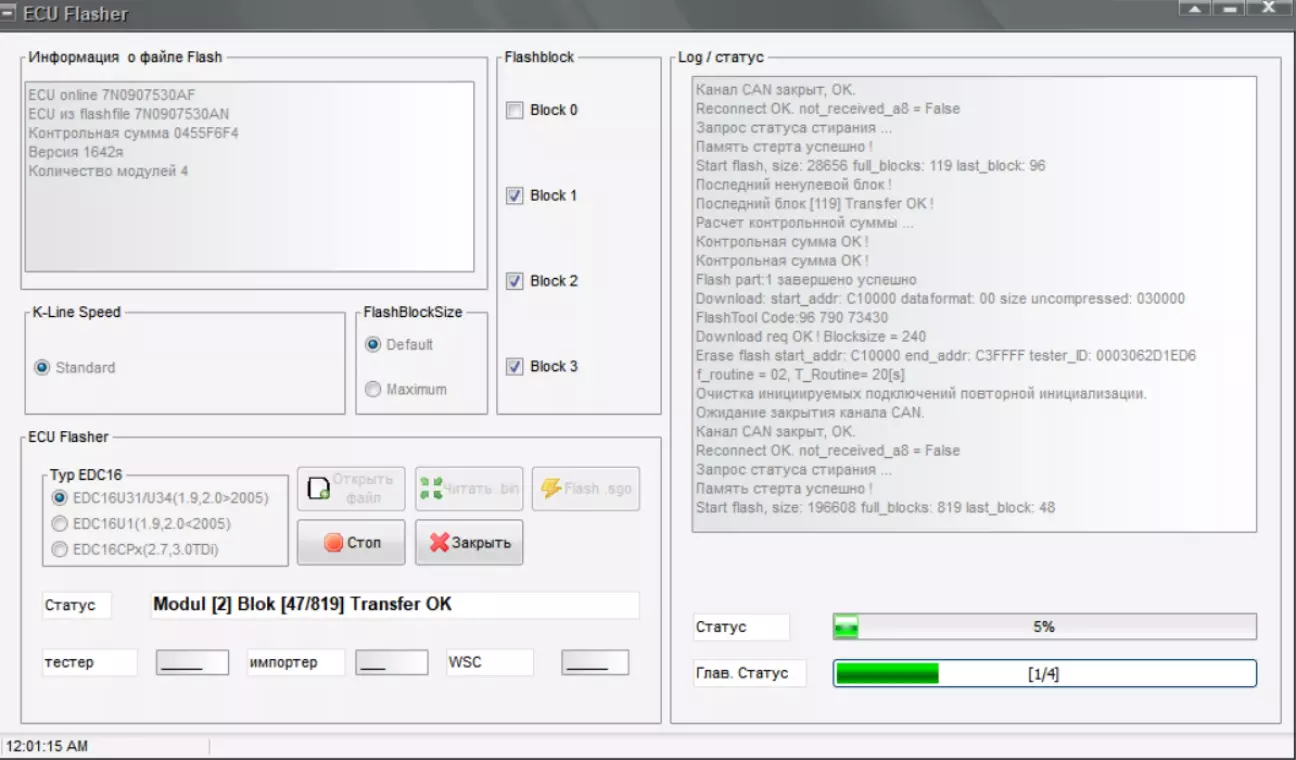Viewport: 1296px width, 760px height.
Task: Click the Flash .sgo lightning icon
Action: 551,489
